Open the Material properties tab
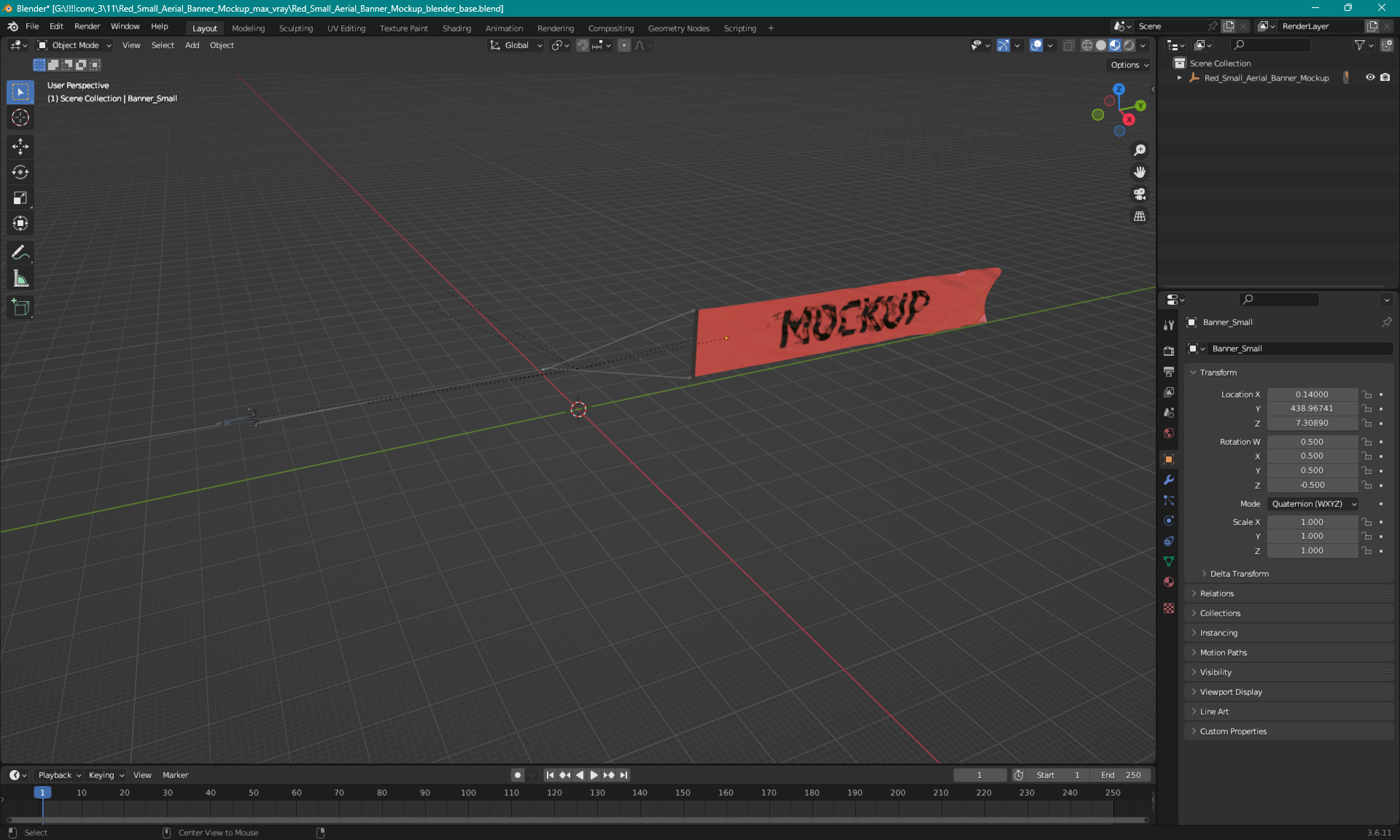The height and width of the screenshot is (840, 1400). [1169, 582]
